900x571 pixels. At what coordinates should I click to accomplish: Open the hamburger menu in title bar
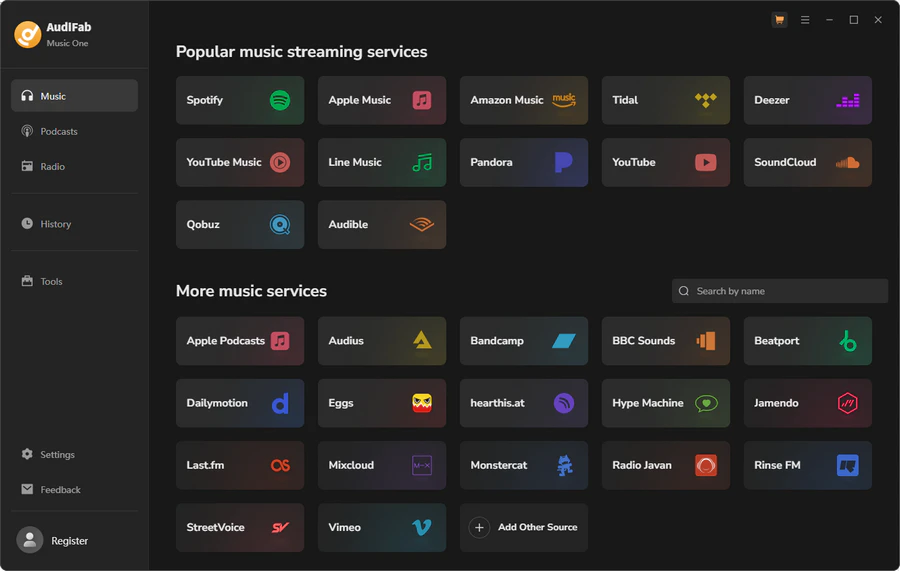pos(805,20)
